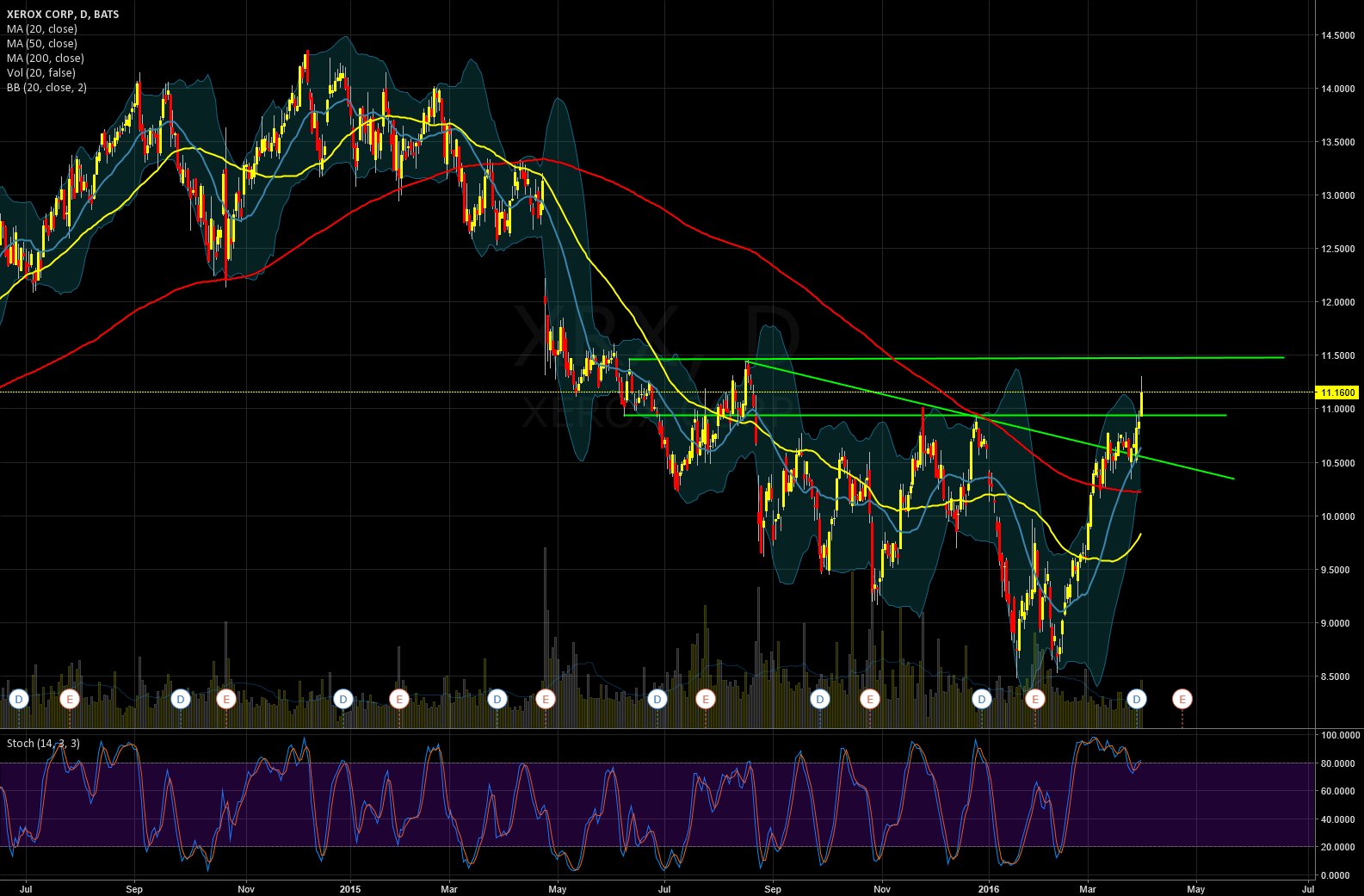Click the dividend 'D' marker just before 2016
The image size is (1364, 896).
[x=982, y=699]
